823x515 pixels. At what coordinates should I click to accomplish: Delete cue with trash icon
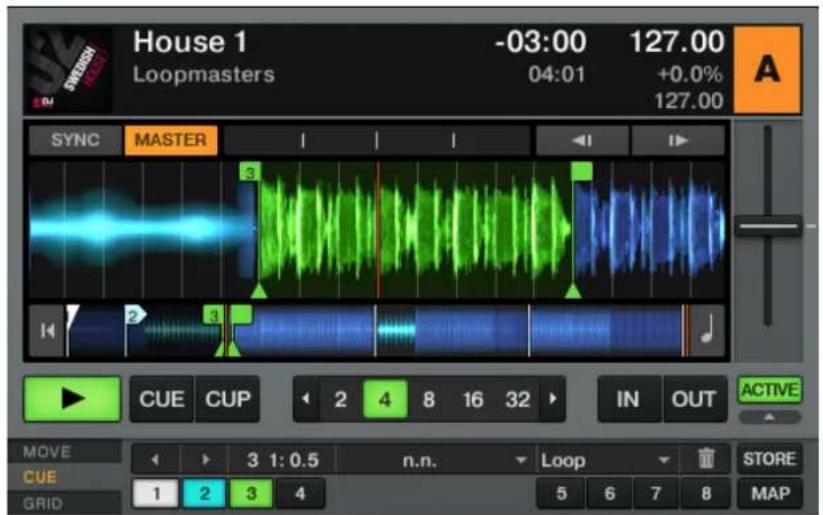point(706,459)
